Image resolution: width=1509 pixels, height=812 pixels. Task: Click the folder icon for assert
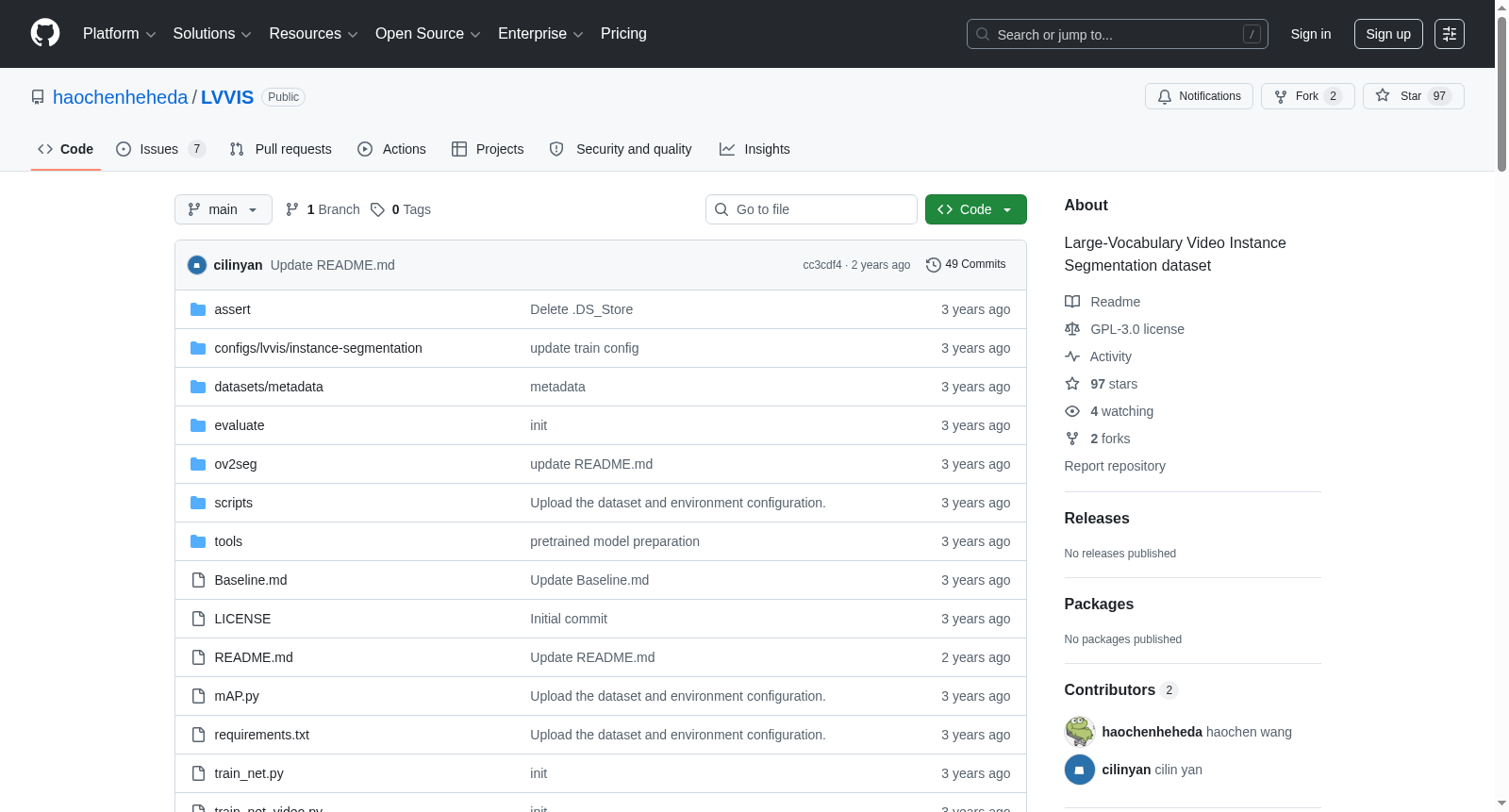pos(198,309)
